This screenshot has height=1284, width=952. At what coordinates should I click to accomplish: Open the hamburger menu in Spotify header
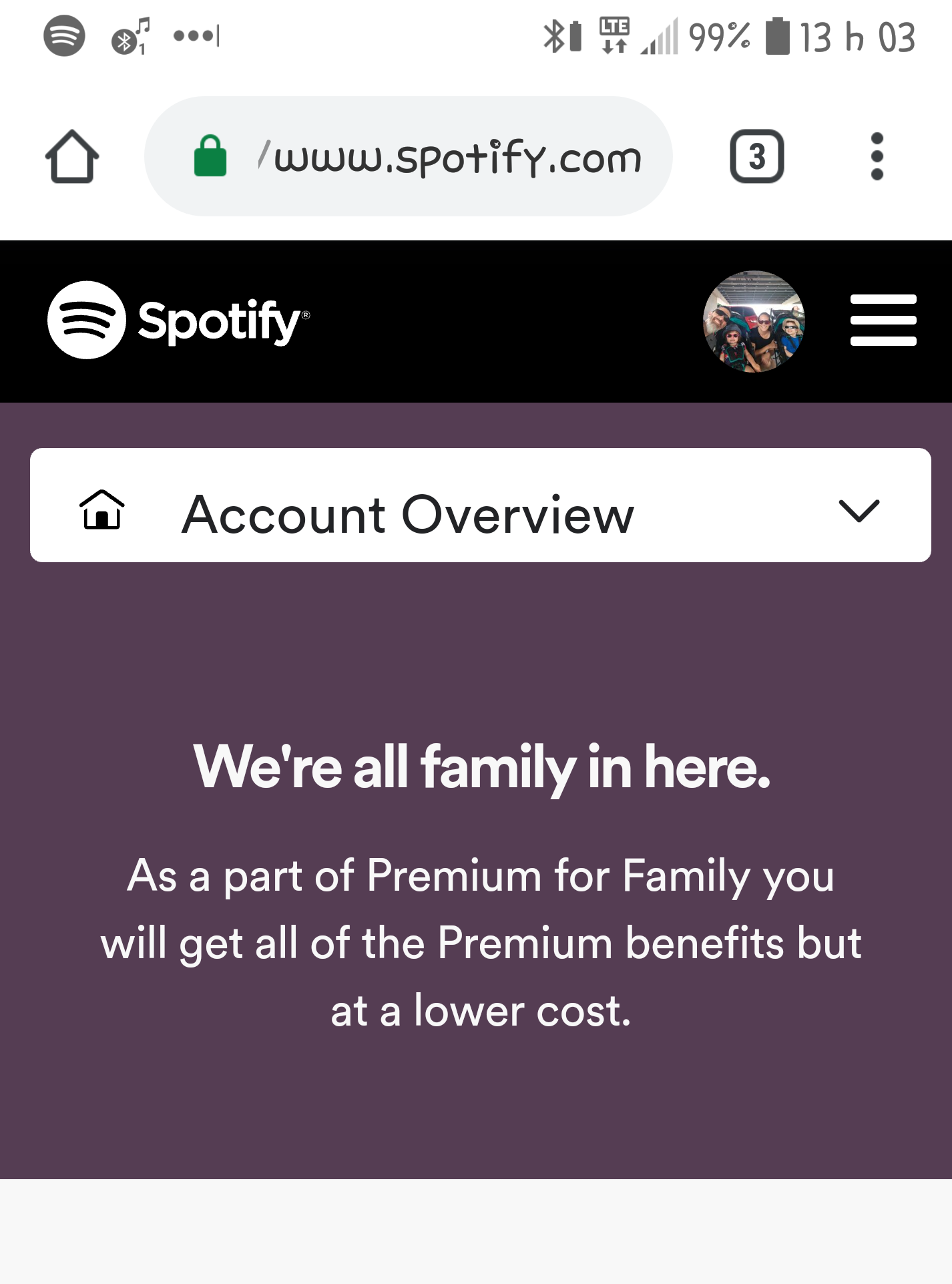[x=883, y=320]
